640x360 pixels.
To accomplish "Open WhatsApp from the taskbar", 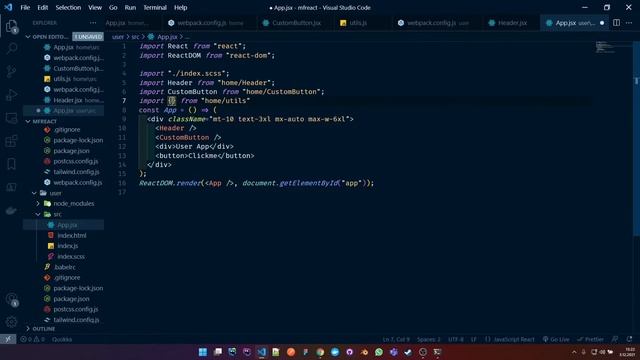I will click(x=379, y=352).
